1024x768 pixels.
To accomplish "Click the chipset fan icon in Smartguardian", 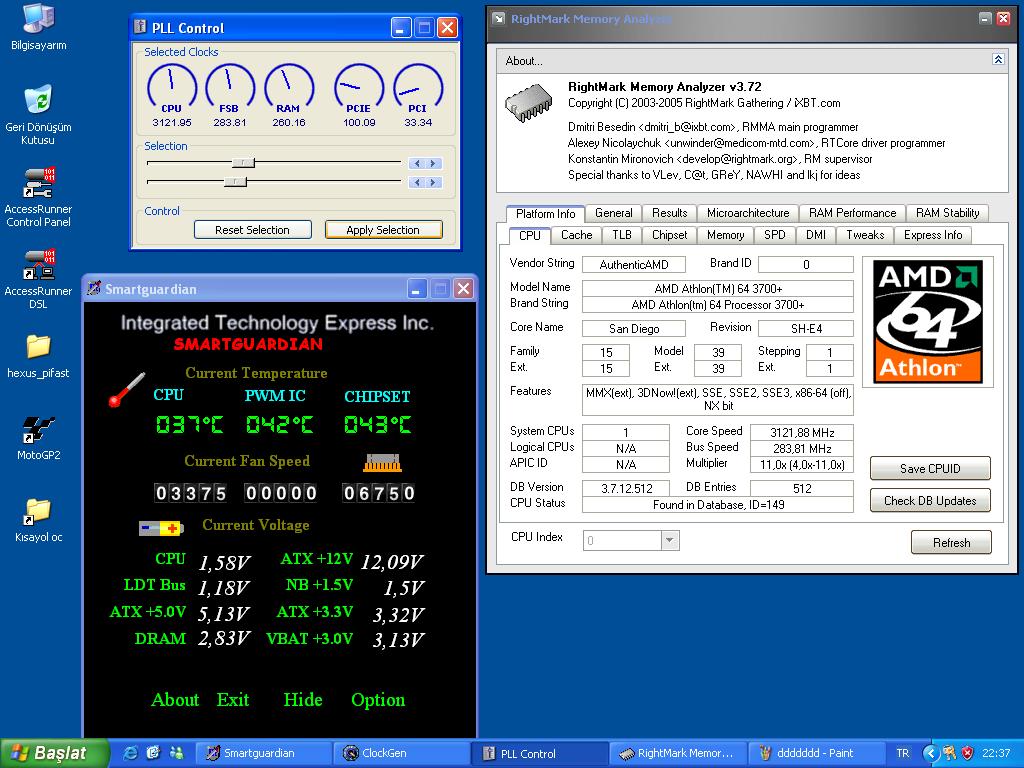I will tap(382, 462).
